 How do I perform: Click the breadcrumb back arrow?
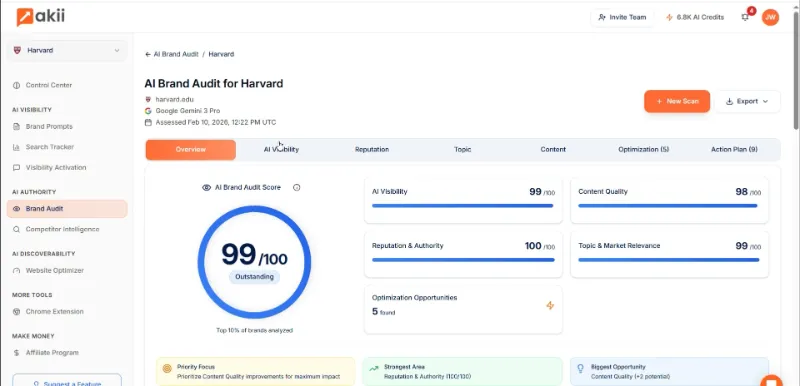click(148, 54)
